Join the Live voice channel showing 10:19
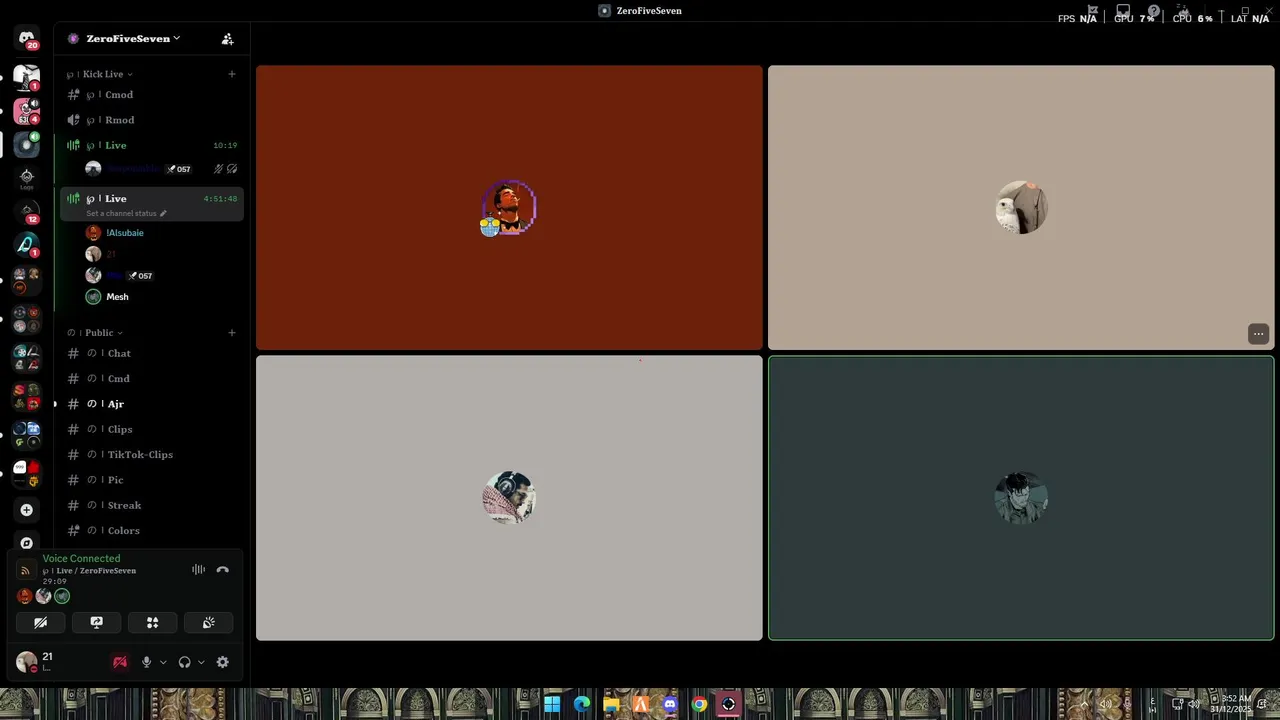The image size is (1280, 720). (150, 145)
